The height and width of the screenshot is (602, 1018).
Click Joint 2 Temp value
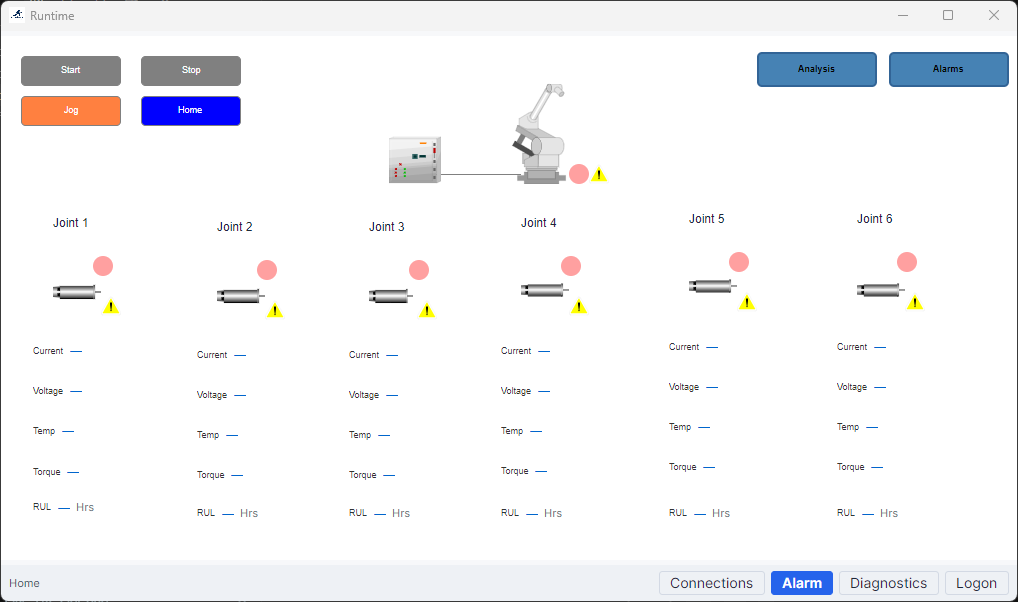(x=232, y=435)
